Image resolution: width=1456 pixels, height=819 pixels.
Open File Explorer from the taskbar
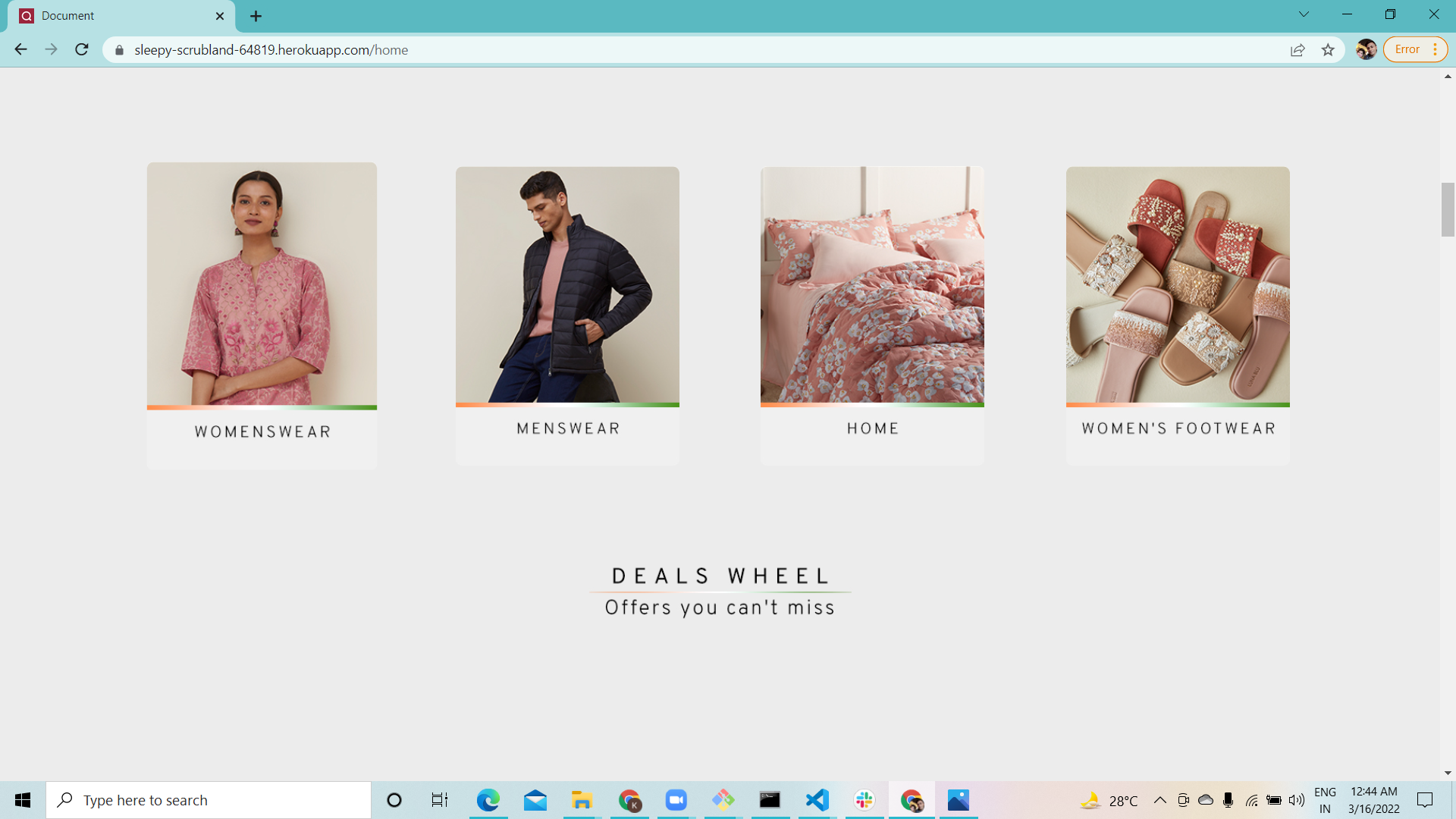click(582, 799)
